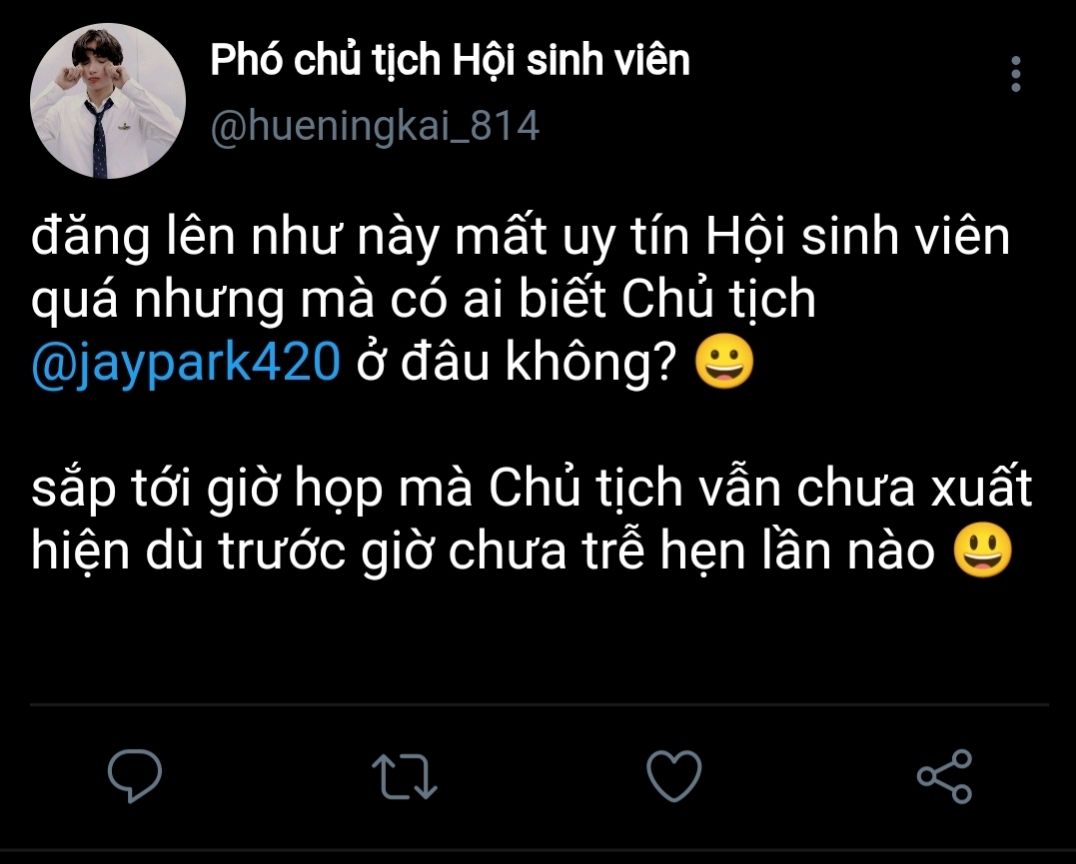Viewport: 1076px width, 864px height.
Task: Click the words quá nhưng mà có ai biết
Action: coord(318,299)
